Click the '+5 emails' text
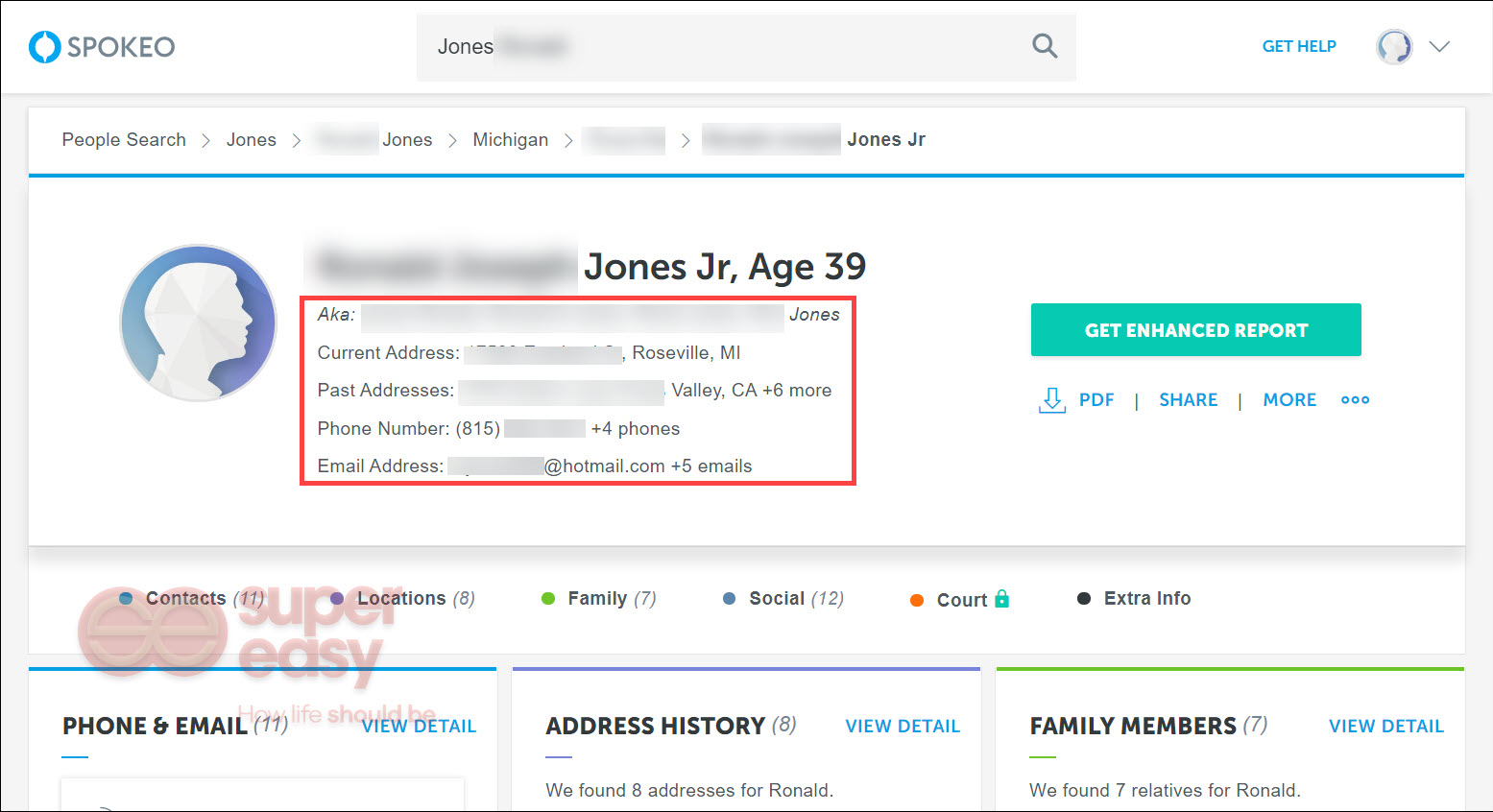This screenshot has width=1493, height=812. point(711,466)
